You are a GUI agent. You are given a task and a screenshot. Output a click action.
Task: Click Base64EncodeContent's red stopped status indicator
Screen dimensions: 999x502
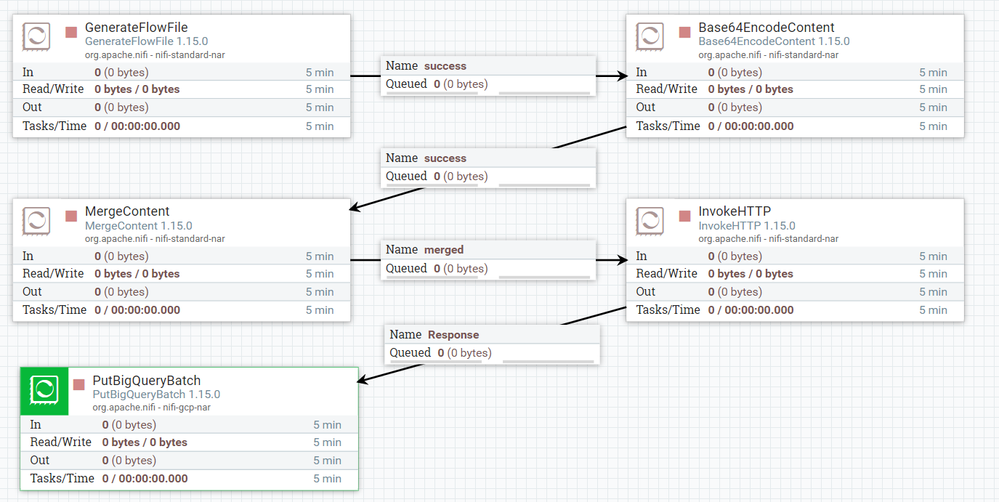pyautogui.click(x=685, y=32)
